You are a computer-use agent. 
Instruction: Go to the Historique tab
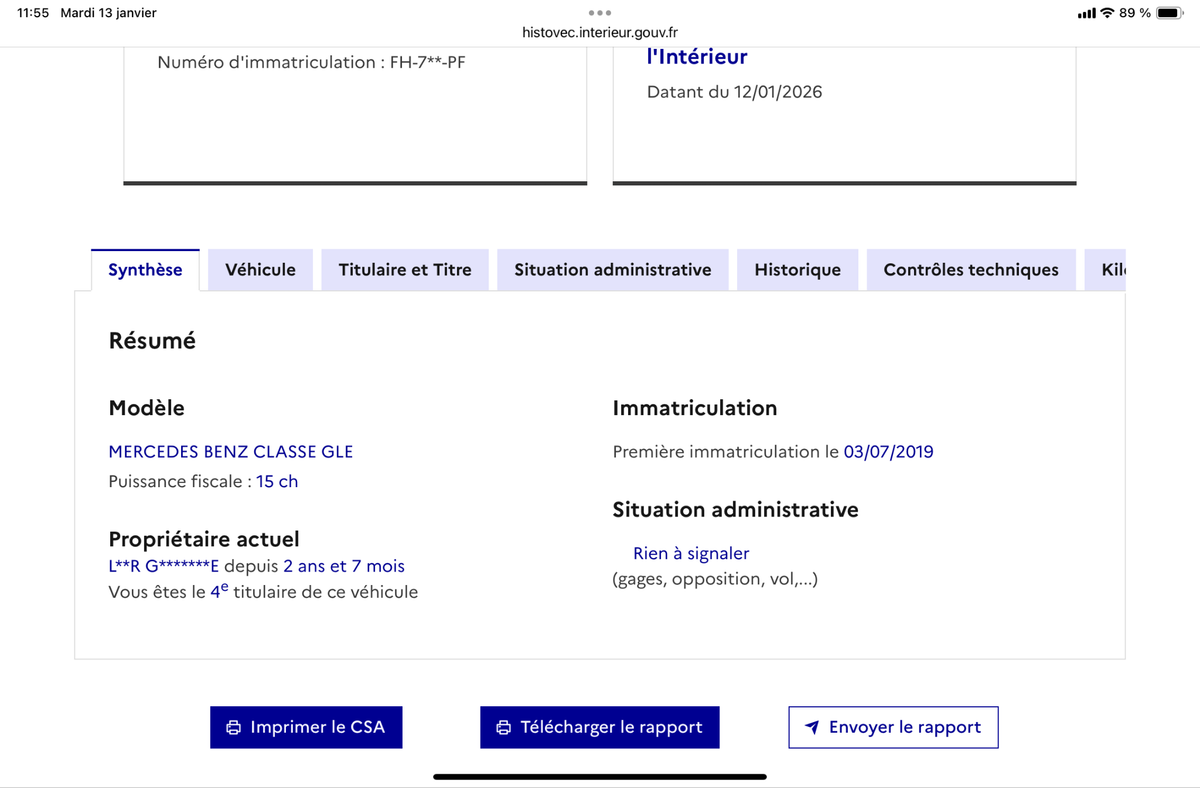click(797, 270)
